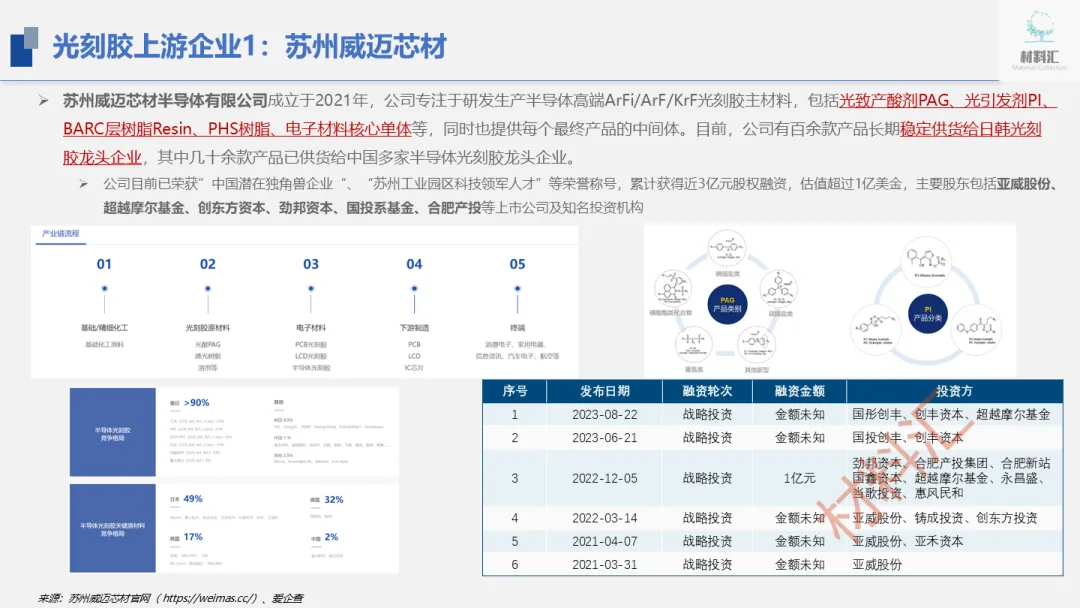Click the 发布日期 column header
The height and width of the screenshot is (608, 1080).
605,391
